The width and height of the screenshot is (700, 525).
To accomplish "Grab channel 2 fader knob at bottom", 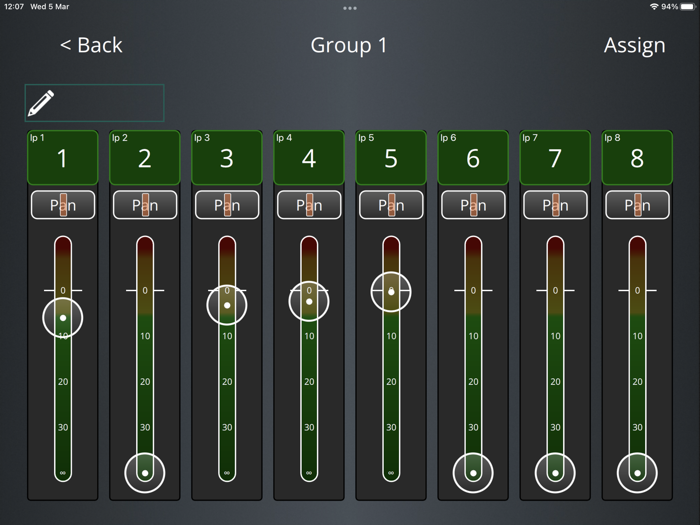I will 145,473.
